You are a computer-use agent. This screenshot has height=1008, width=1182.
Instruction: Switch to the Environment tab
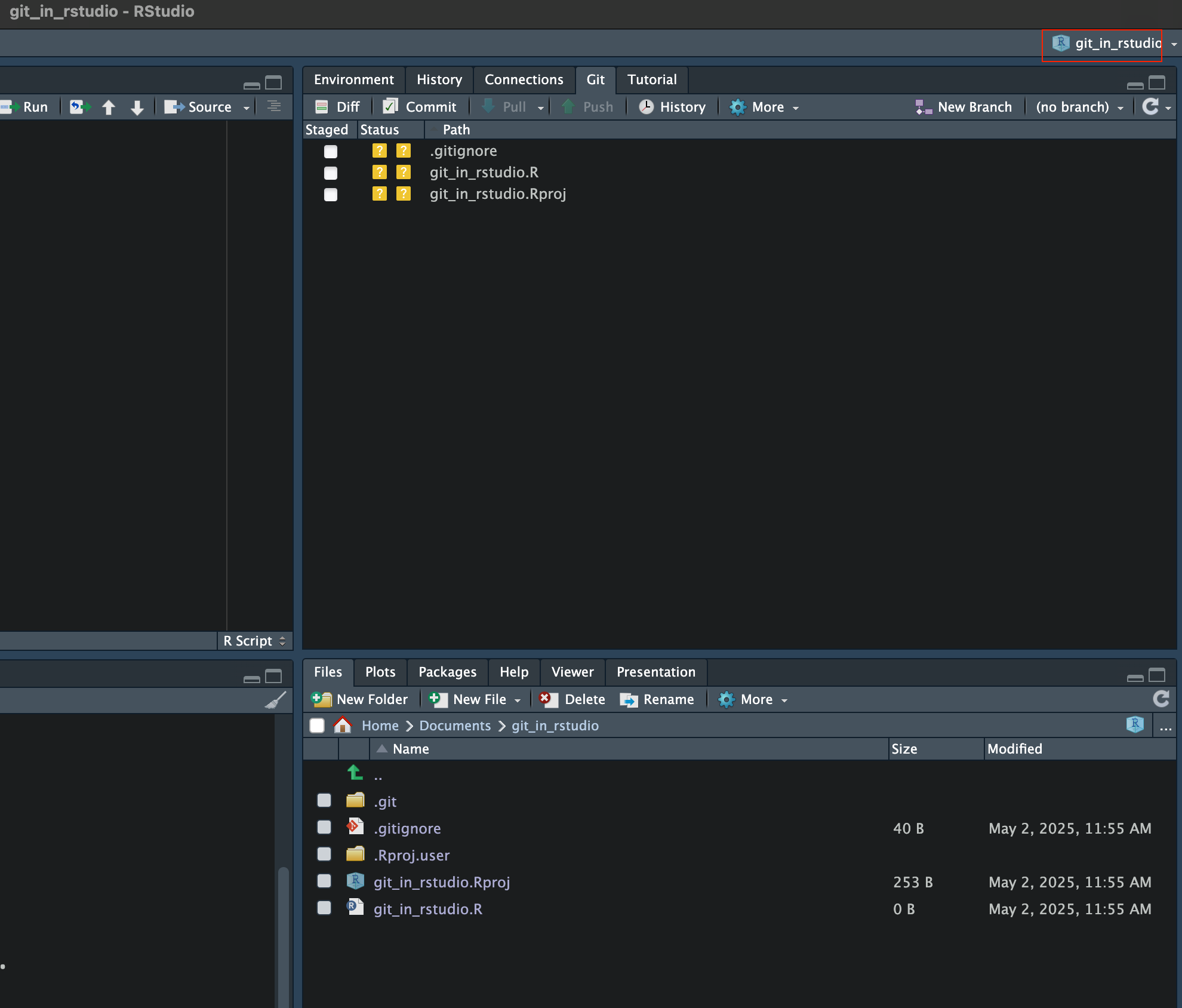coord(353,80)
